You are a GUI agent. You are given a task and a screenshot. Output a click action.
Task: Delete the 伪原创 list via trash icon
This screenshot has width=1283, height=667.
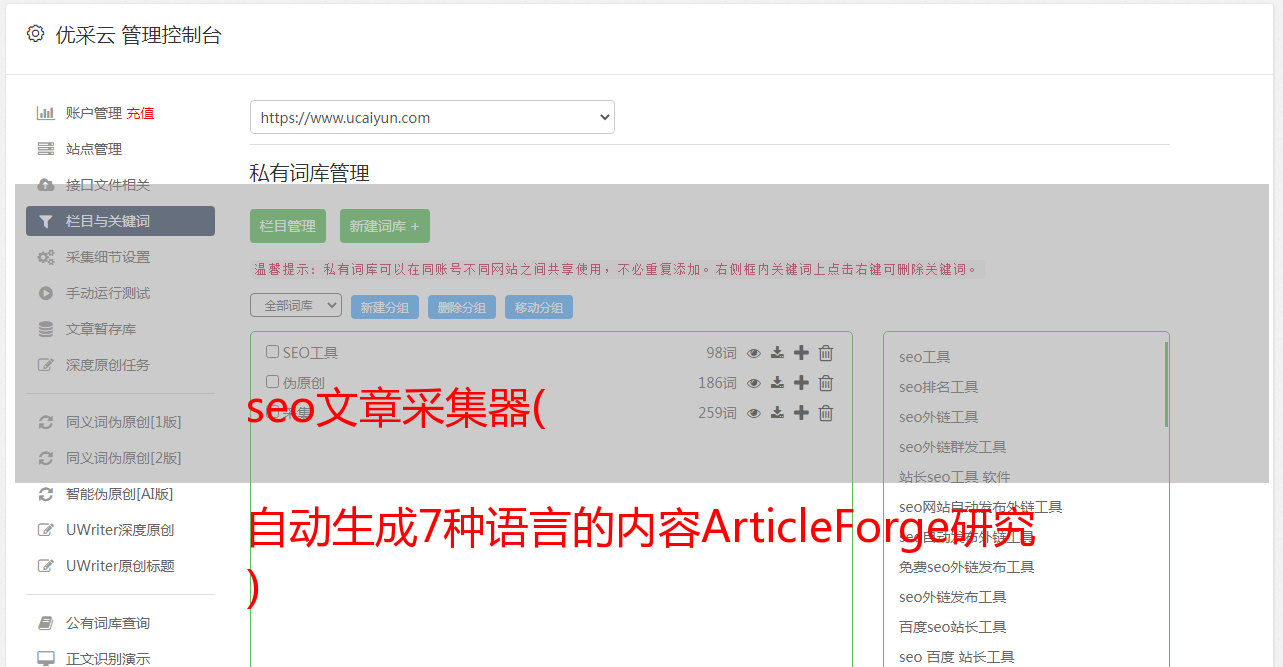coord(826,383)
